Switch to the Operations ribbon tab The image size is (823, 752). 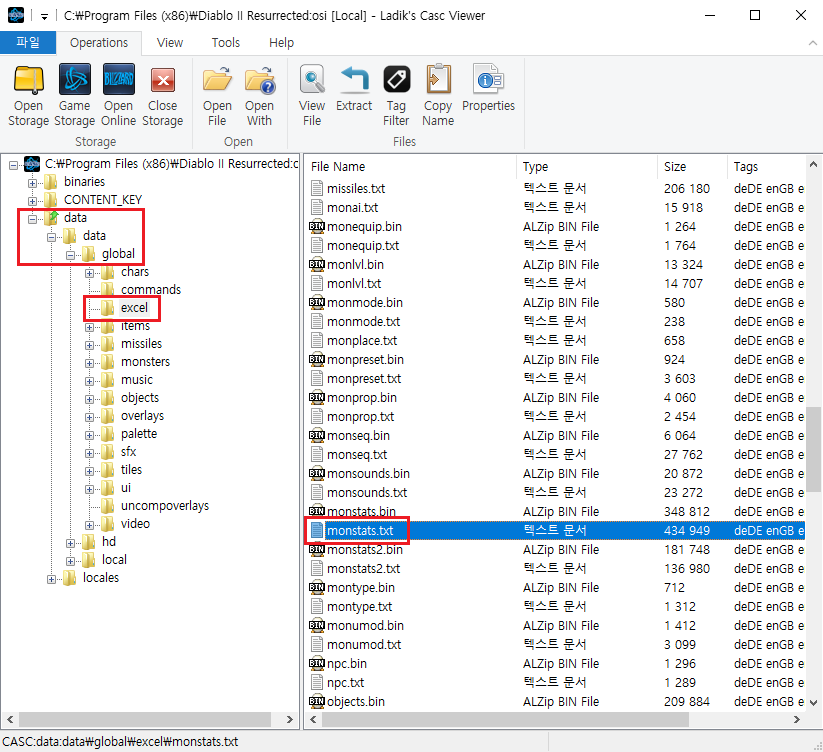pyautogui.click(x=99, y=43)
